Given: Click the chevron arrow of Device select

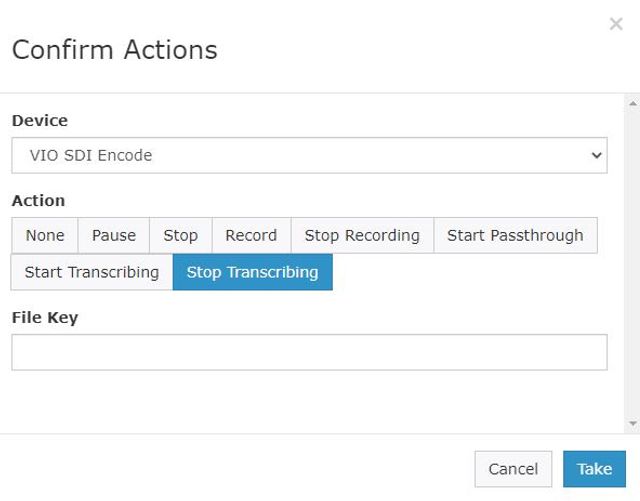Looking at the screenshot, I should tap(596, 155).
